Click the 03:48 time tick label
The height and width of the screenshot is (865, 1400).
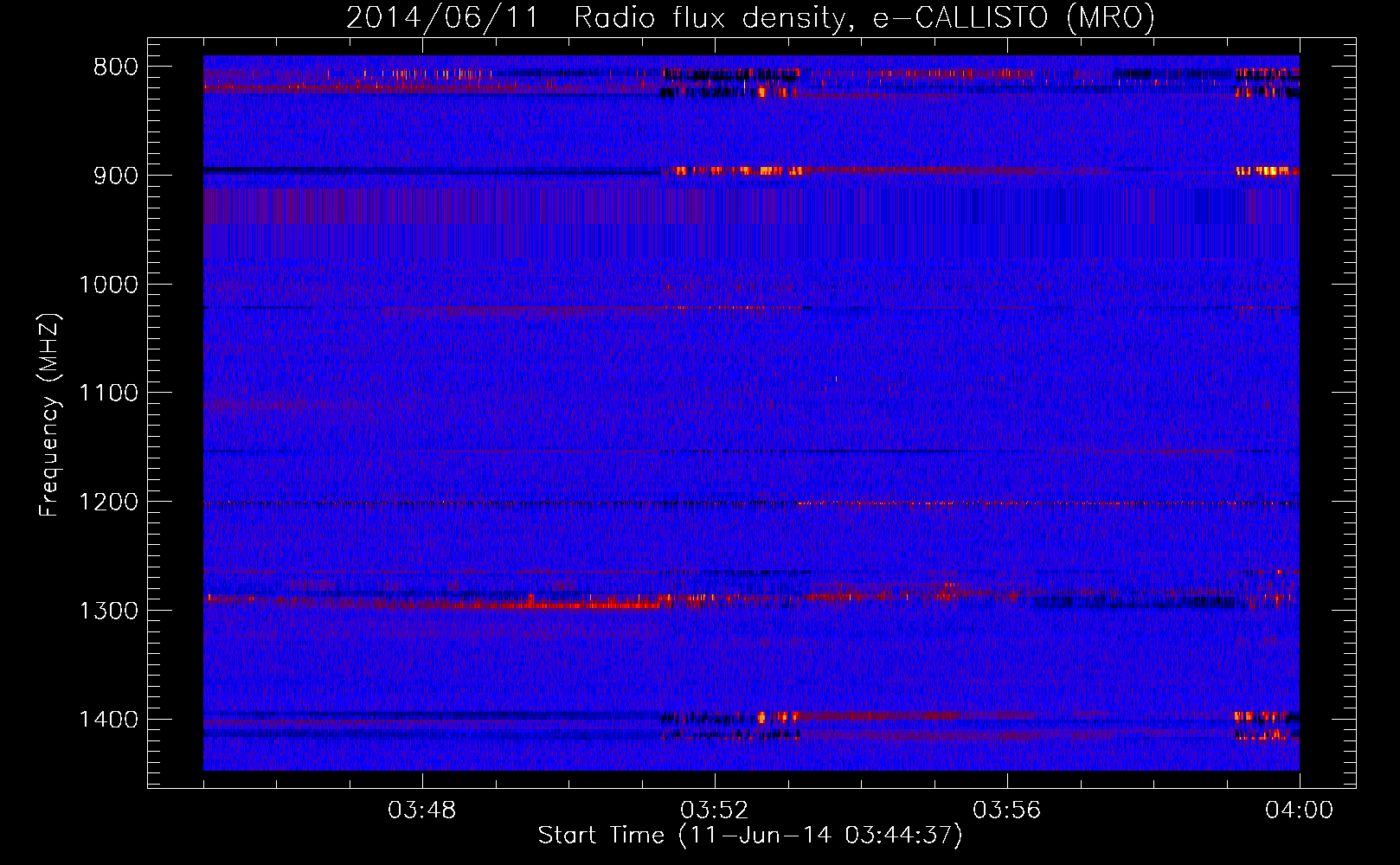[422, 811]
